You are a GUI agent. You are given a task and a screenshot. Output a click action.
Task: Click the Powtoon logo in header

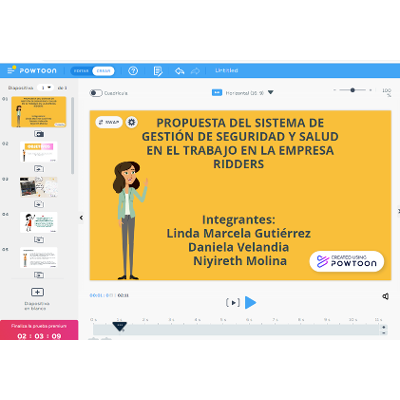pyautogui.click(x=38, y=71)
